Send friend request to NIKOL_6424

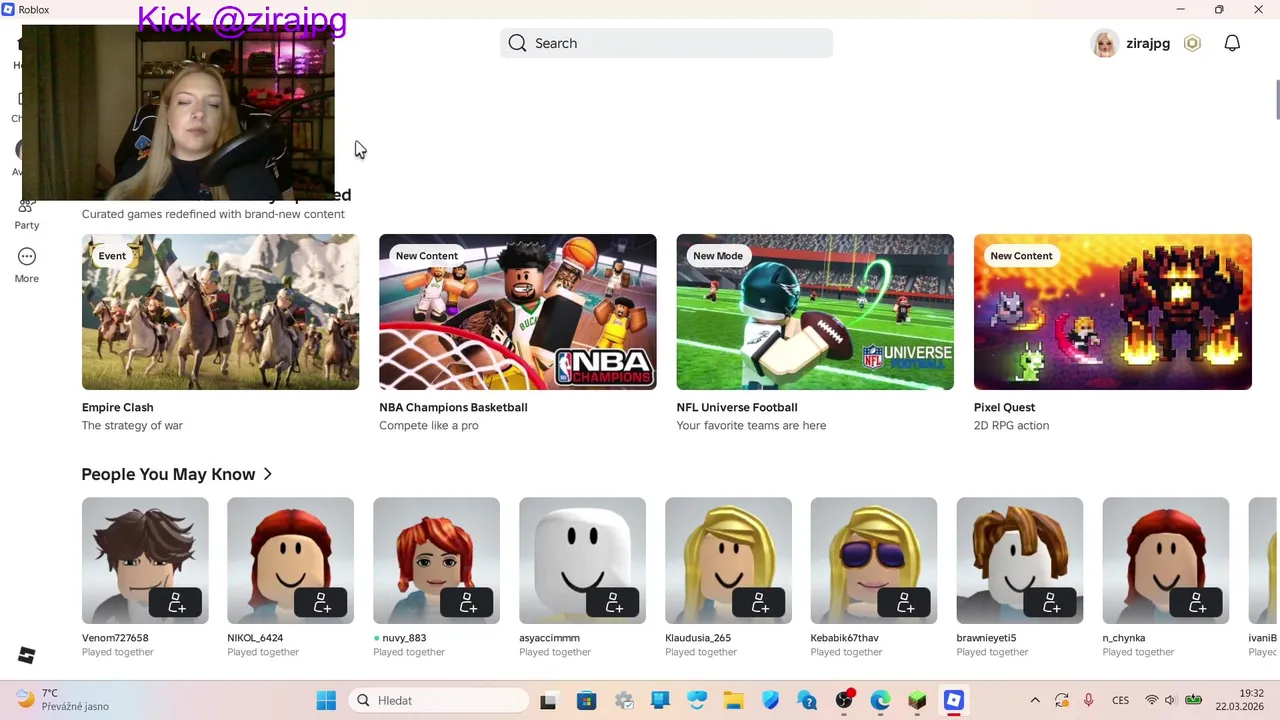[322, 603]
